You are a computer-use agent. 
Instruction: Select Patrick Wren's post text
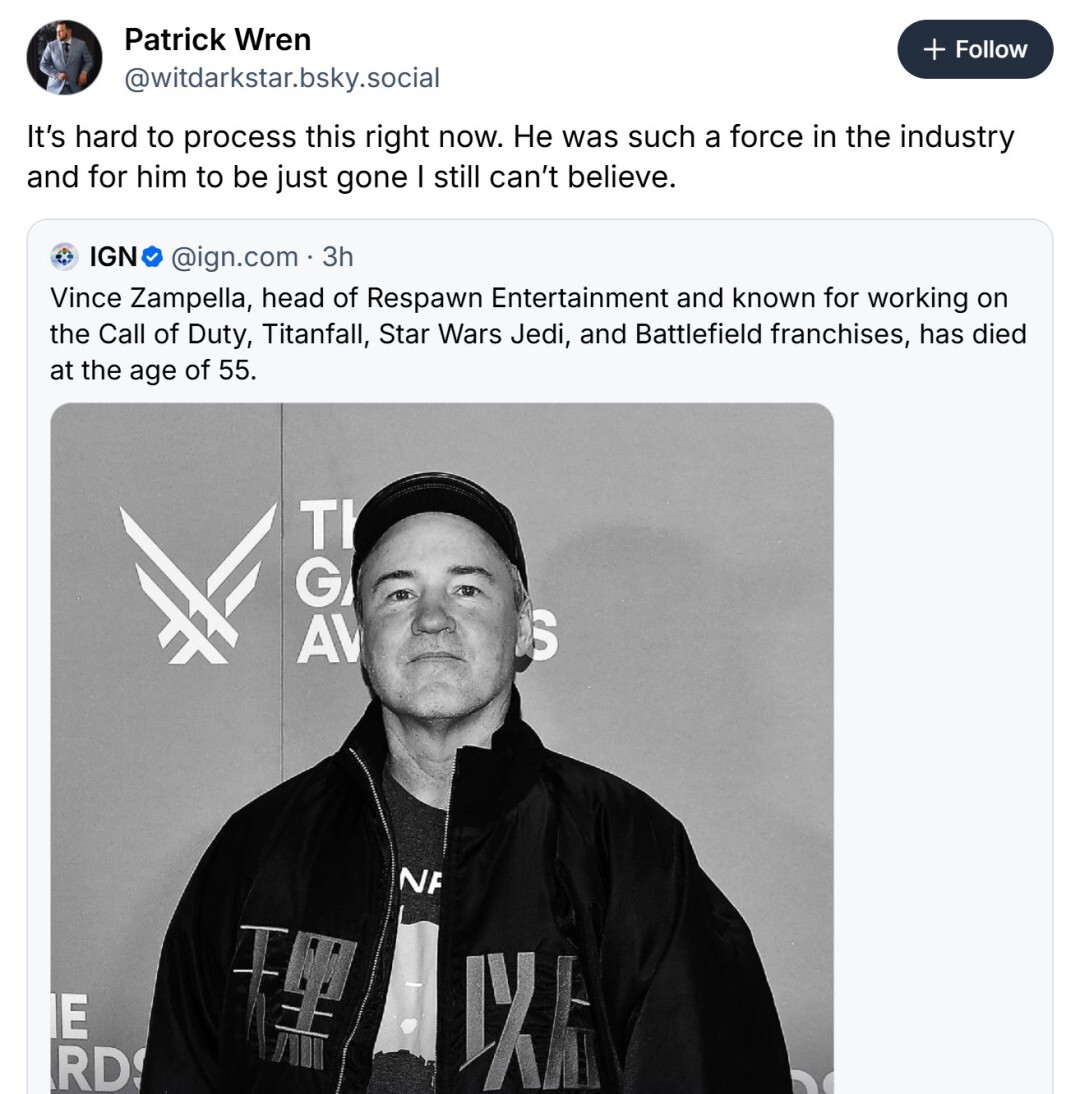[520, 157]
